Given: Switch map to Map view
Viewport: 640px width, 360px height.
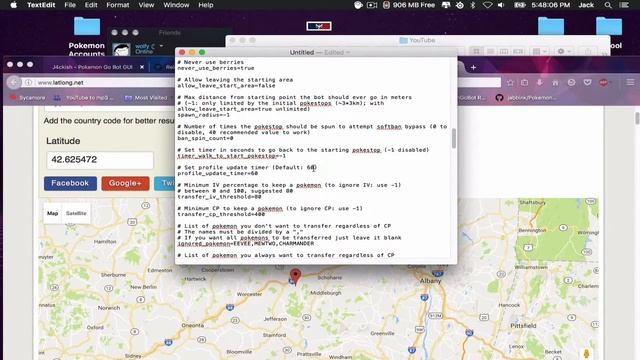Looking at the screenshot, I should point(53,213).
